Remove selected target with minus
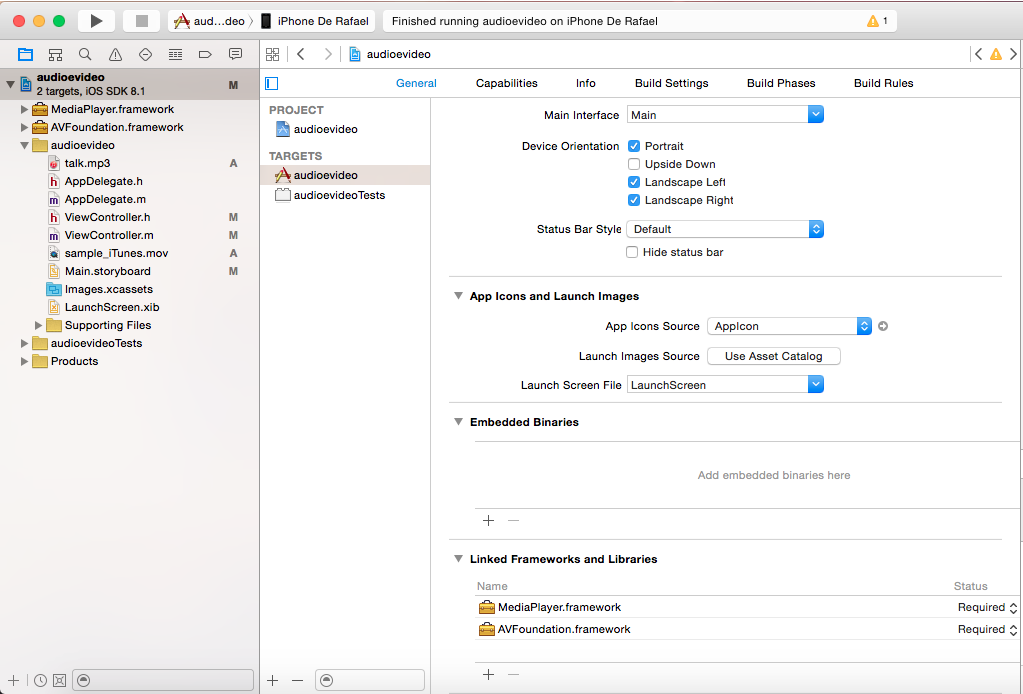 pyautogui.click(x=298, y=680)
